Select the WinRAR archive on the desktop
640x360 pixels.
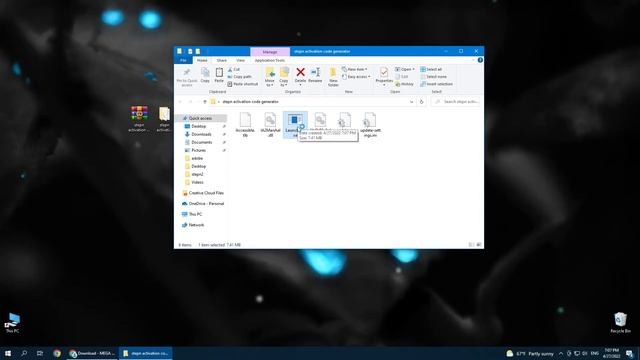click(x=139, y=119)
